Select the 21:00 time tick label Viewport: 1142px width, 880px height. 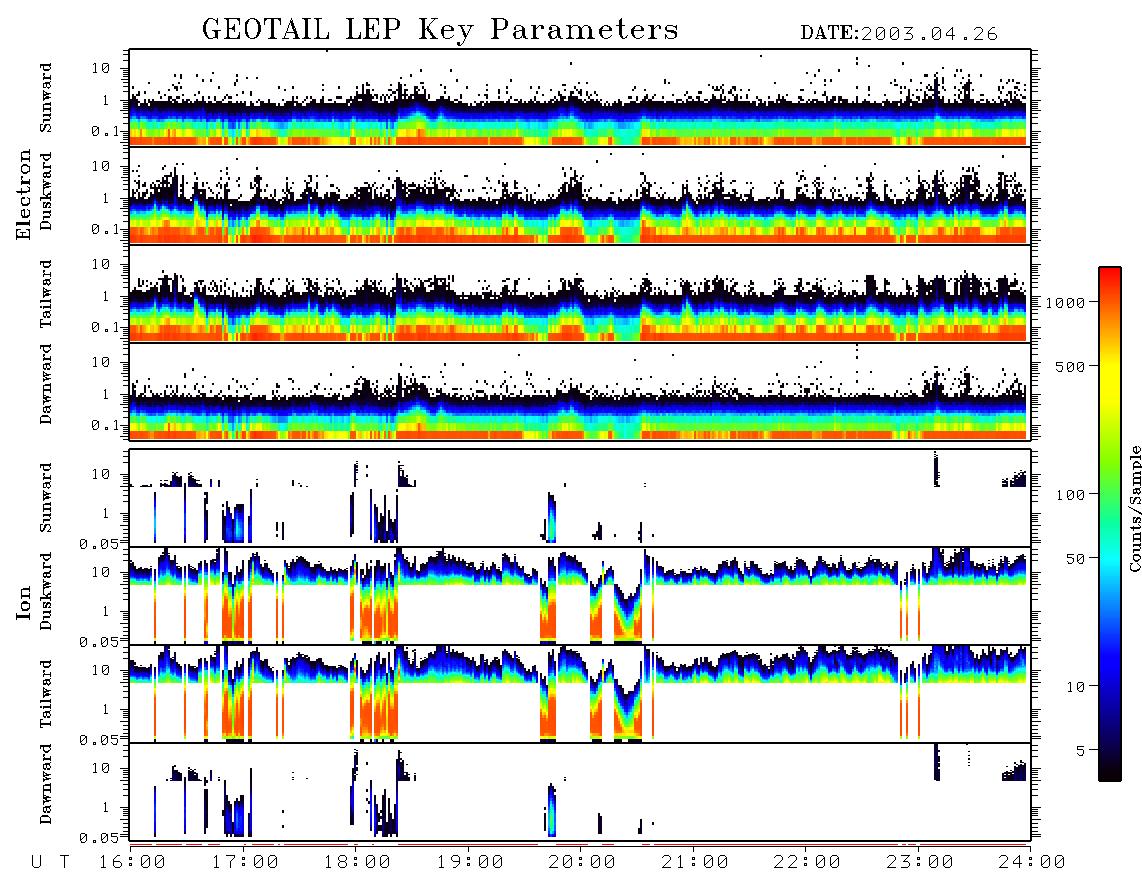[695, 863]
